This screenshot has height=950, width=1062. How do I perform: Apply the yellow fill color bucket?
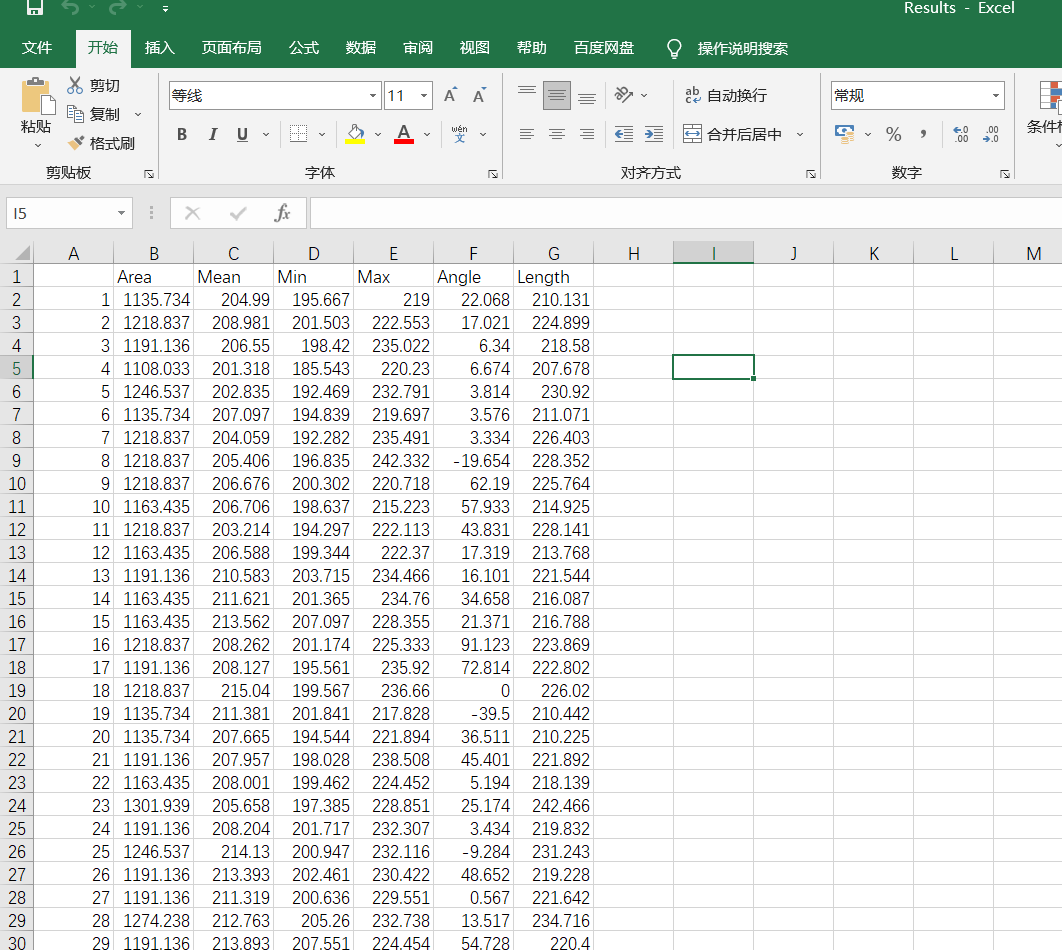pyautogui.click(x=356, y=134)
